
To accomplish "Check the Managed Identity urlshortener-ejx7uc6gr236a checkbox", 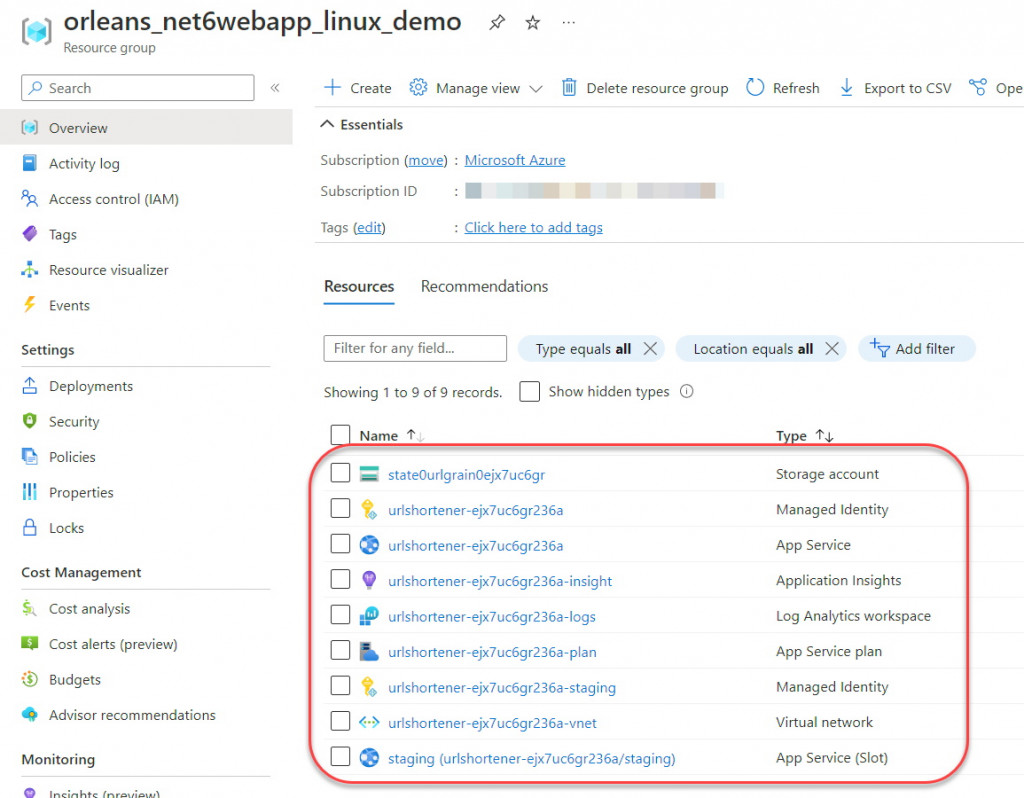I will [x=340, y=508].
